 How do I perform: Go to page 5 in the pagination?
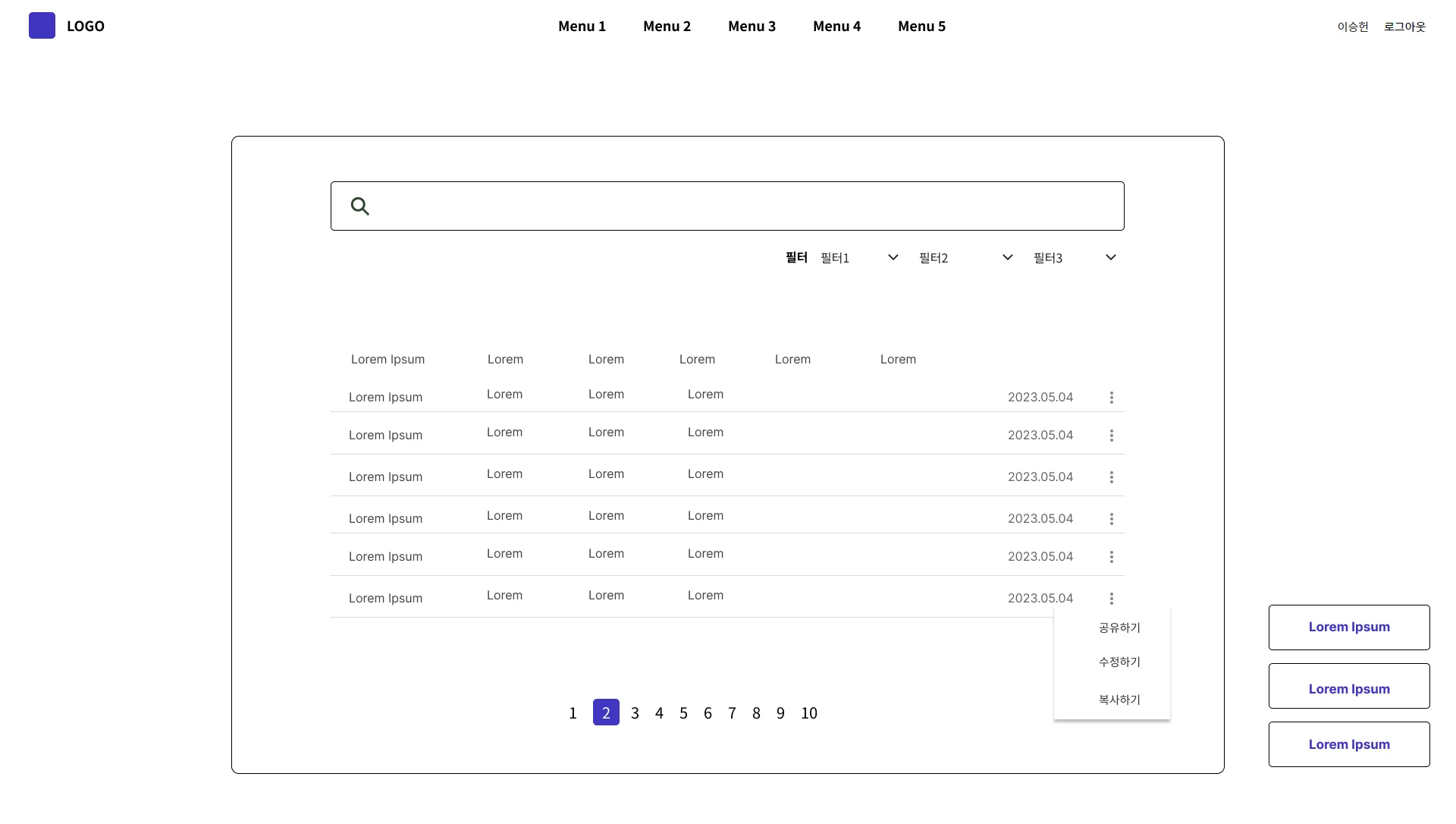[x=683, y=712]
